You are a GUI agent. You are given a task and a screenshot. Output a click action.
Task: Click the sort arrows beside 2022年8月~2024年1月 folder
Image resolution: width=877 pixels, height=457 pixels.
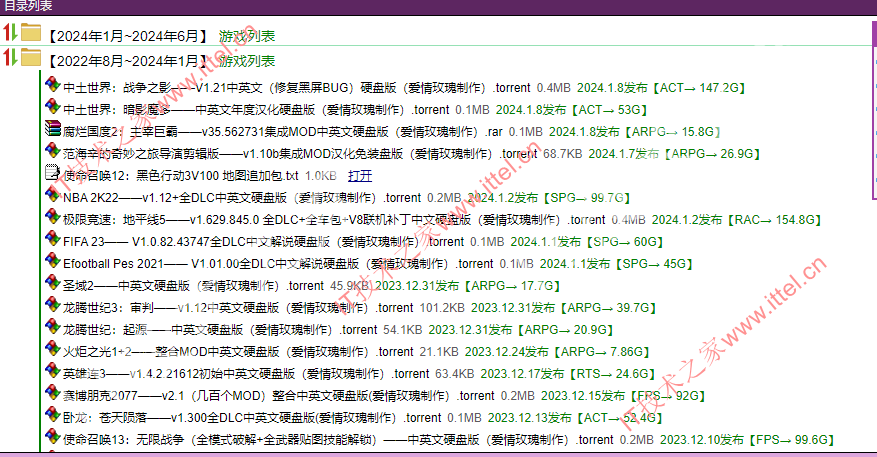point(10,57)
